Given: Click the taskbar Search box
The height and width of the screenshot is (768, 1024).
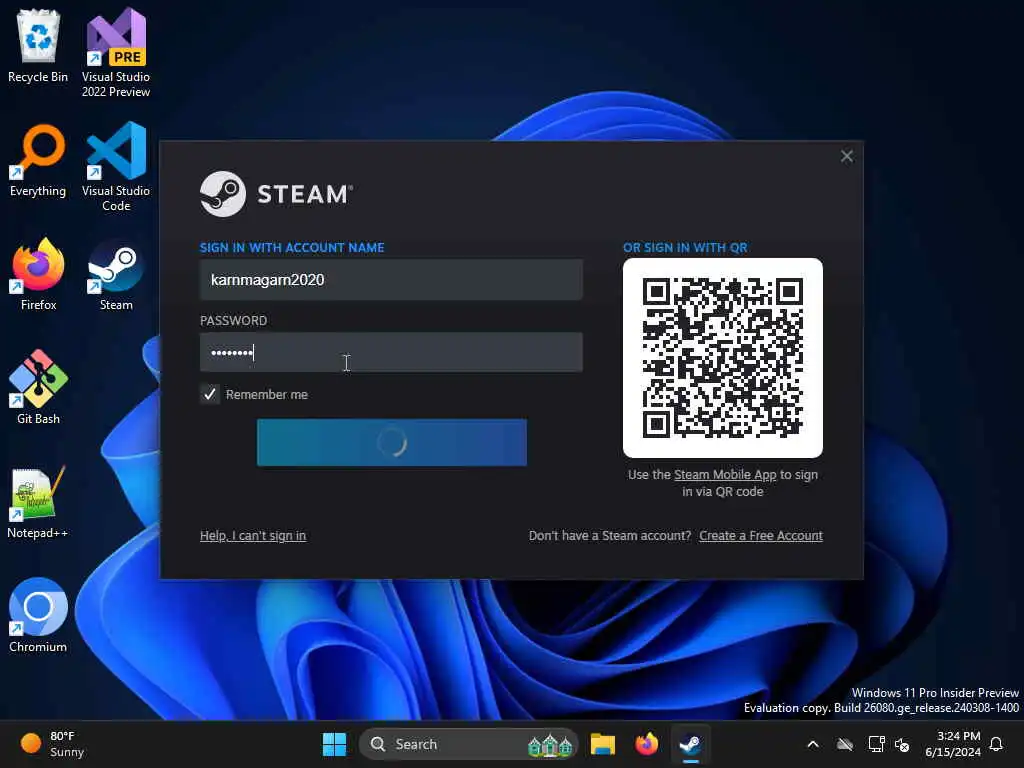Looking at the screenshot, I should 469,744.
